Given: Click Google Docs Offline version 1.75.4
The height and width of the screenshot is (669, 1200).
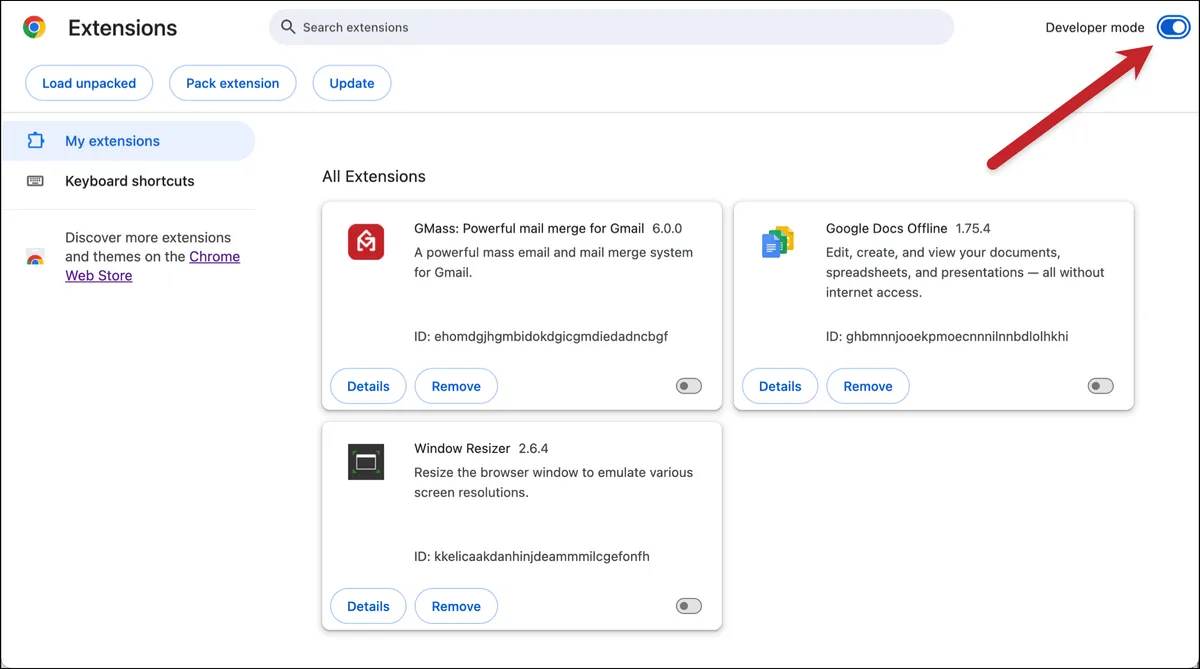Looking at the screenshot, I should point(973,228).
